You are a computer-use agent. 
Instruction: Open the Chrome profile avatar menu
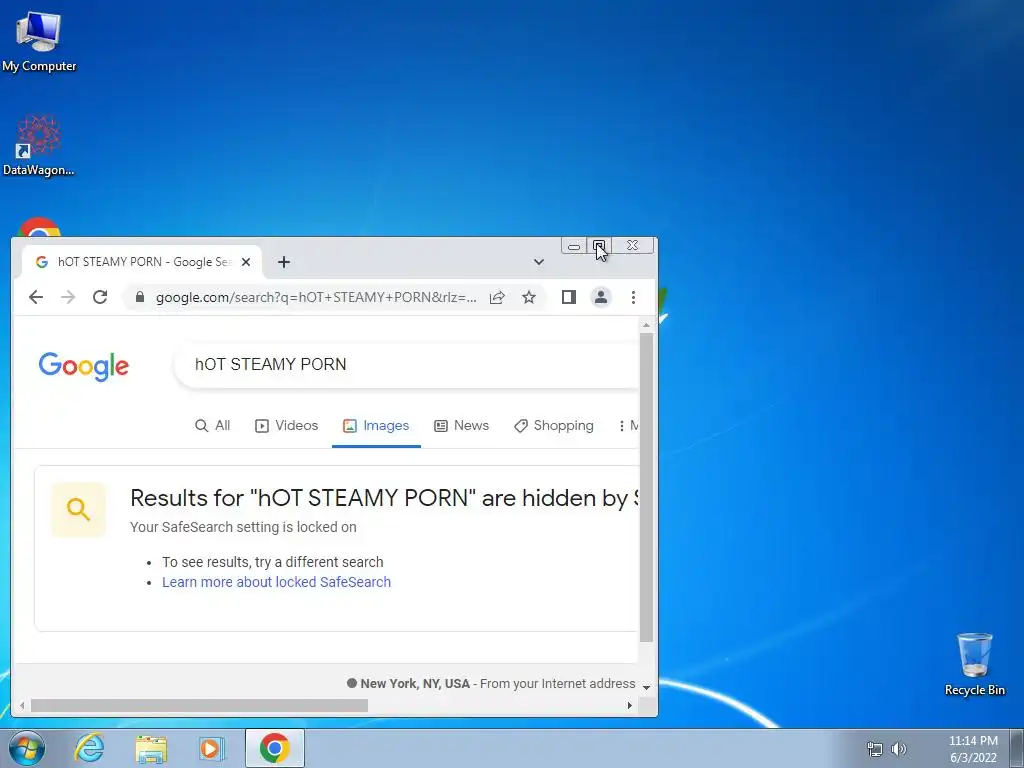click(x=601, y=298)
